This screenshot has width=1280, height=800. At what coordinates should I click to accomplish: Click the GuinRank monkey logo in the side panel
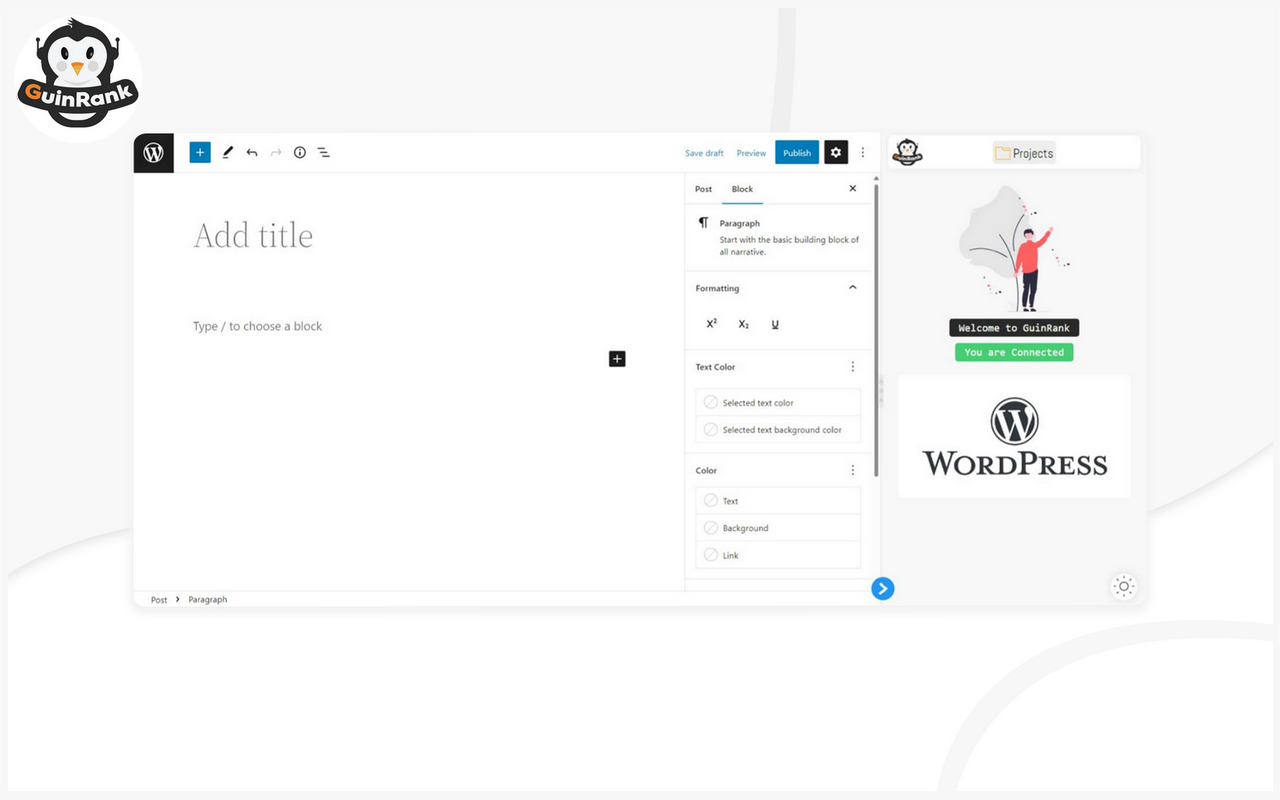tap(908, 151)
